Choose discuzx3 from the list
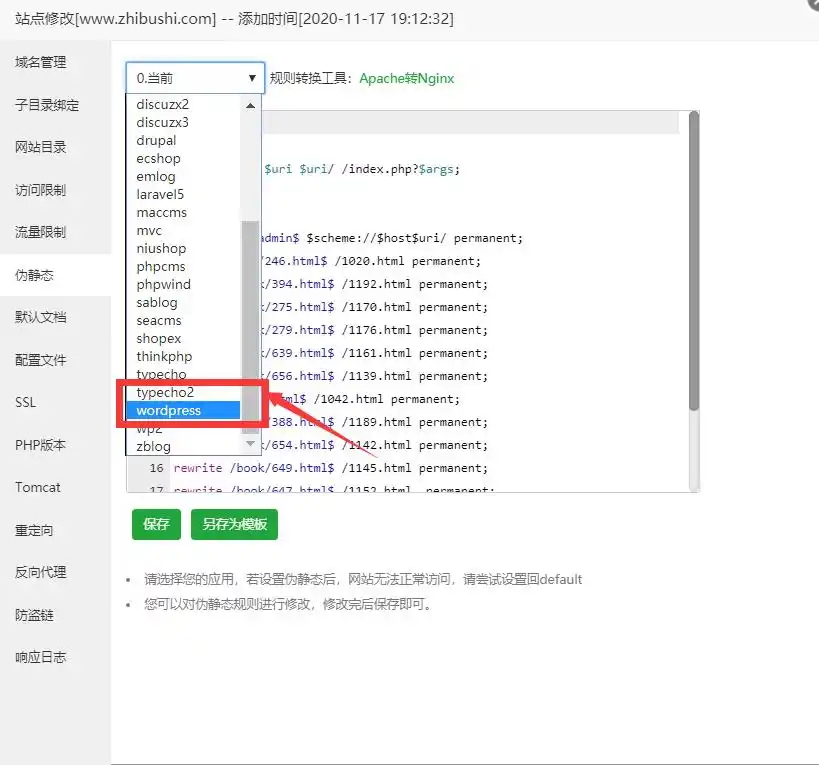 pos(162,123)
